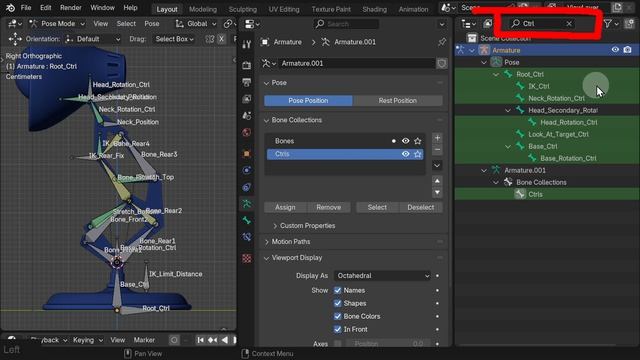Viewport: 640px width, 360px height.
Task: Open the outliner filter funnel
Action: pyautogui.click(x=608, y=24)
